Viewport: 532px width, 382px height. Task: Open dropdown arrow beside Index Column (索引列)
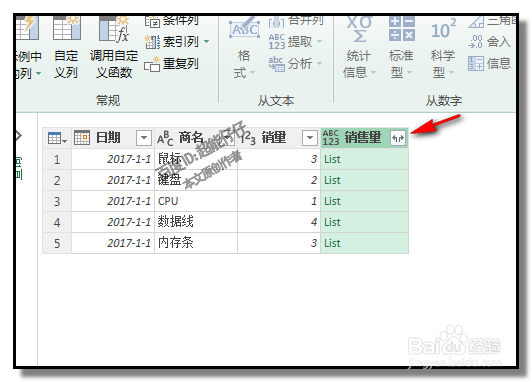click(207, 42)
